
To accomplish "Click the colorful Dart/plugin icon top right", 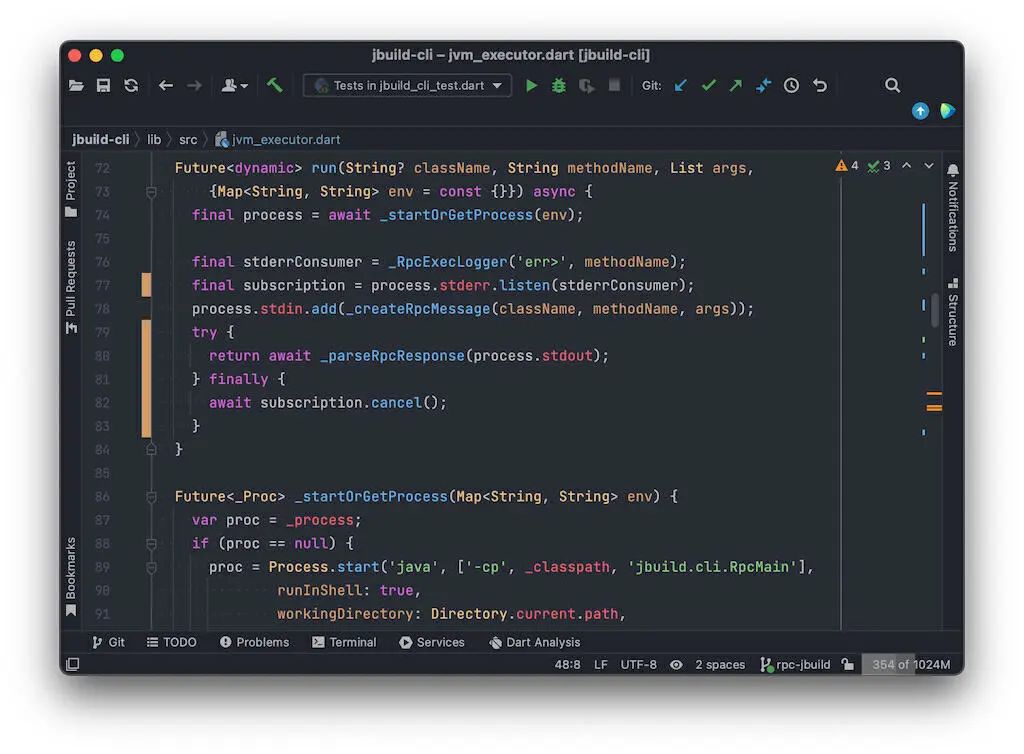I will [x=947, y=111].
